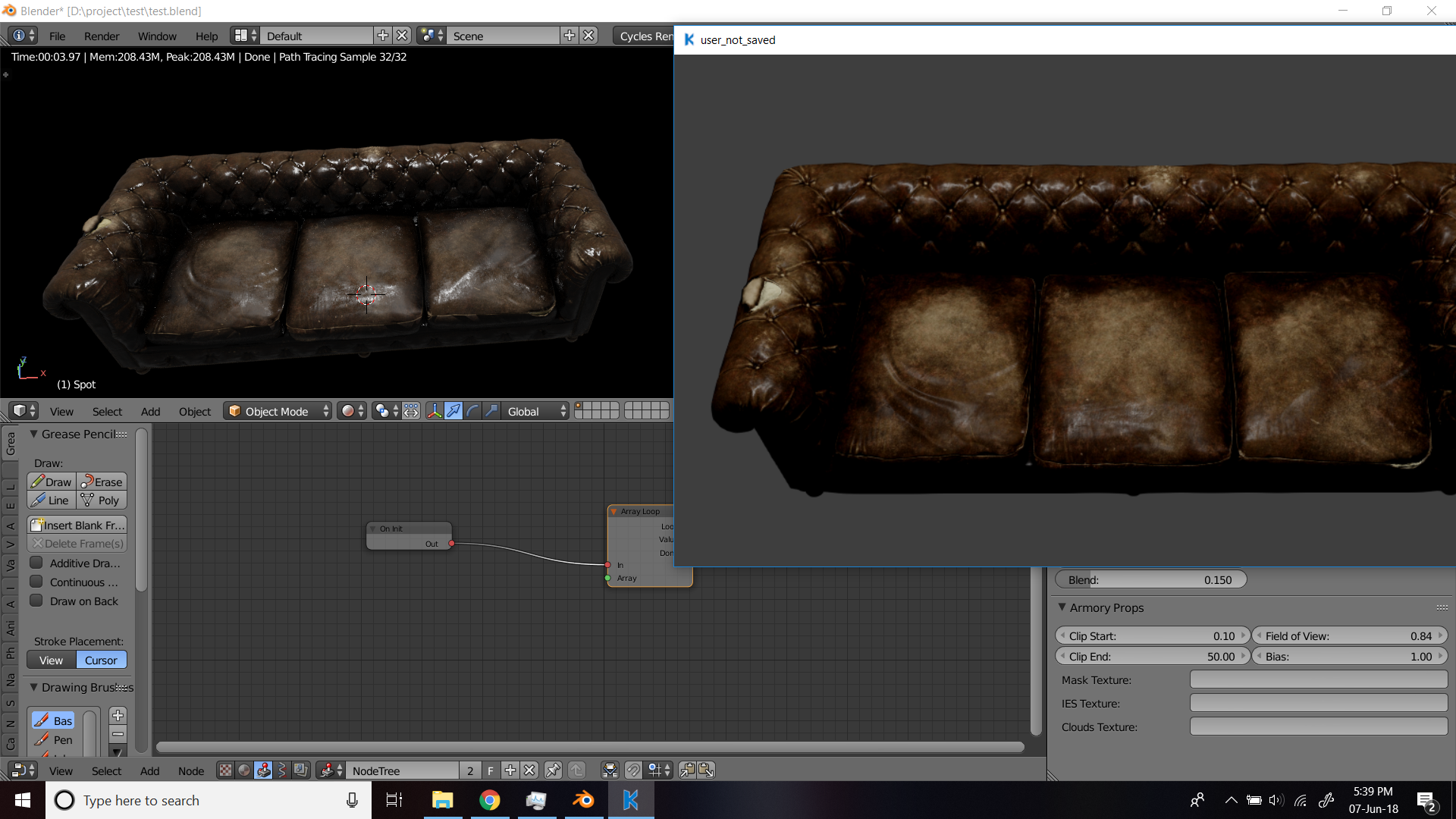Set stroke placement to Cursor
Image resolution: width=1456 pixels, height=819 pixels.
pyautogui.click(x=102, y=660)
